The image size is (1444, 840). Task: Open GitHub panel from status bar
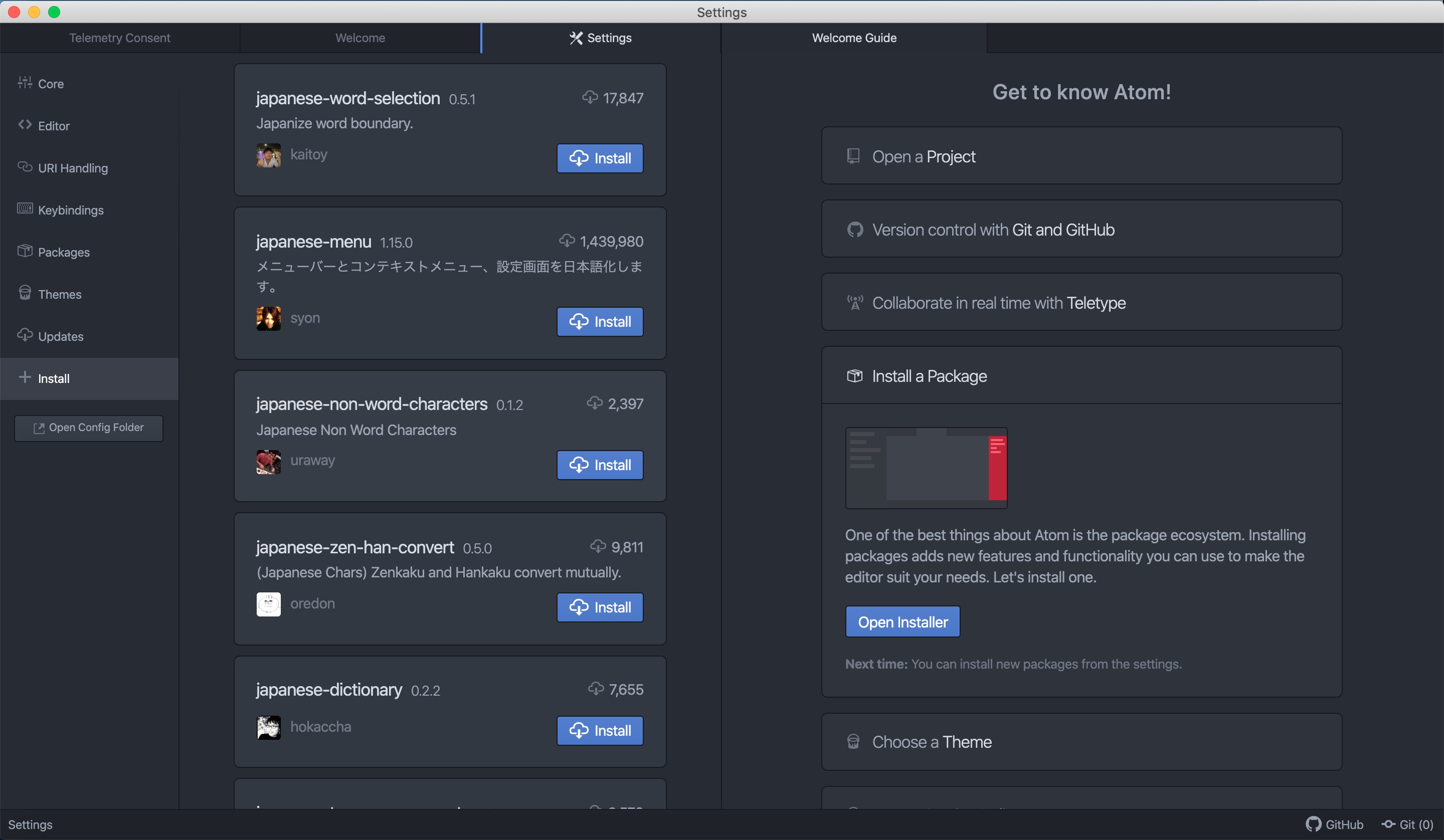pyautogui.click(x=1334, y=824)
